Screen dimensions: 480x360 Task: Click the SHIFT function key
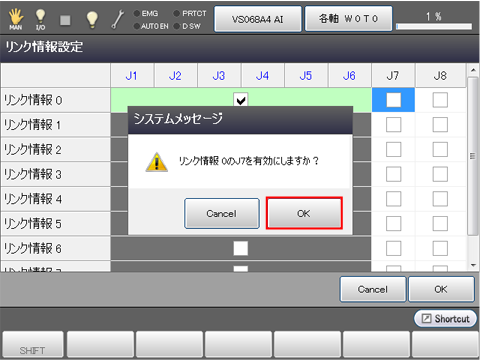pos(32,345)
